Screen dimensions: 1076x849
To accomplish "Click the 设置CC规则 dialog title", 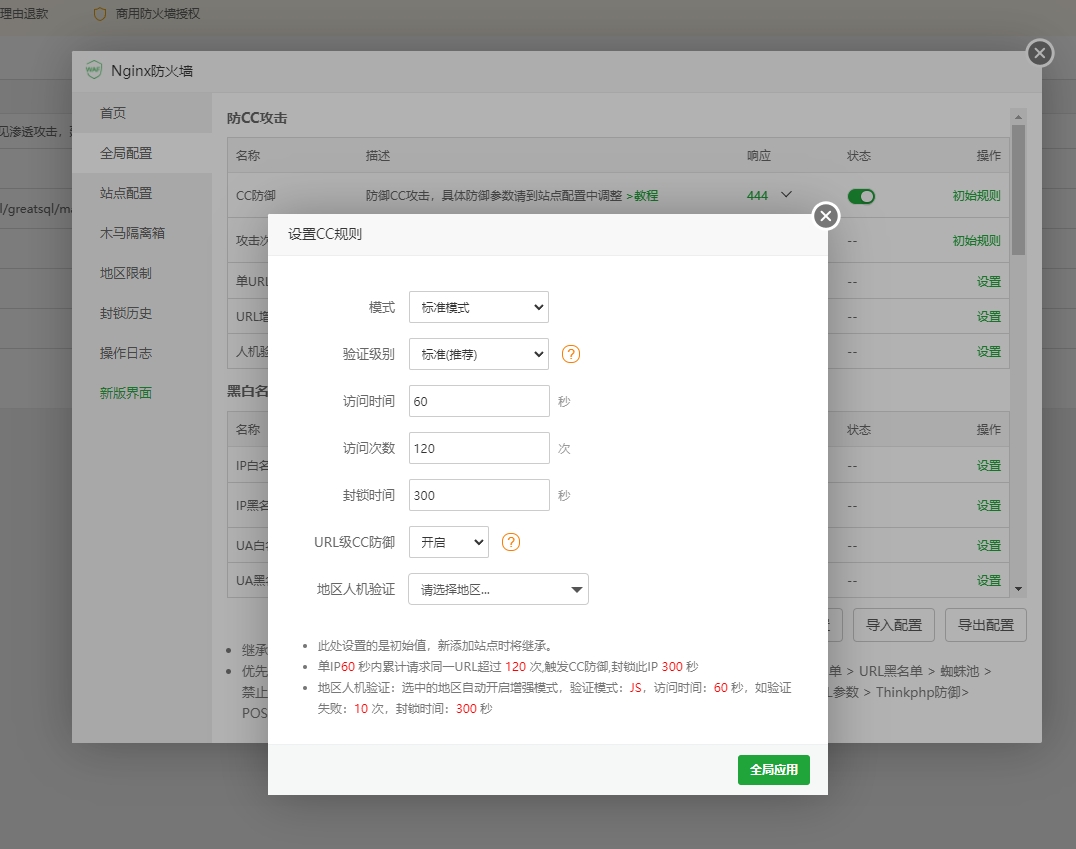I will click(325, 234).
